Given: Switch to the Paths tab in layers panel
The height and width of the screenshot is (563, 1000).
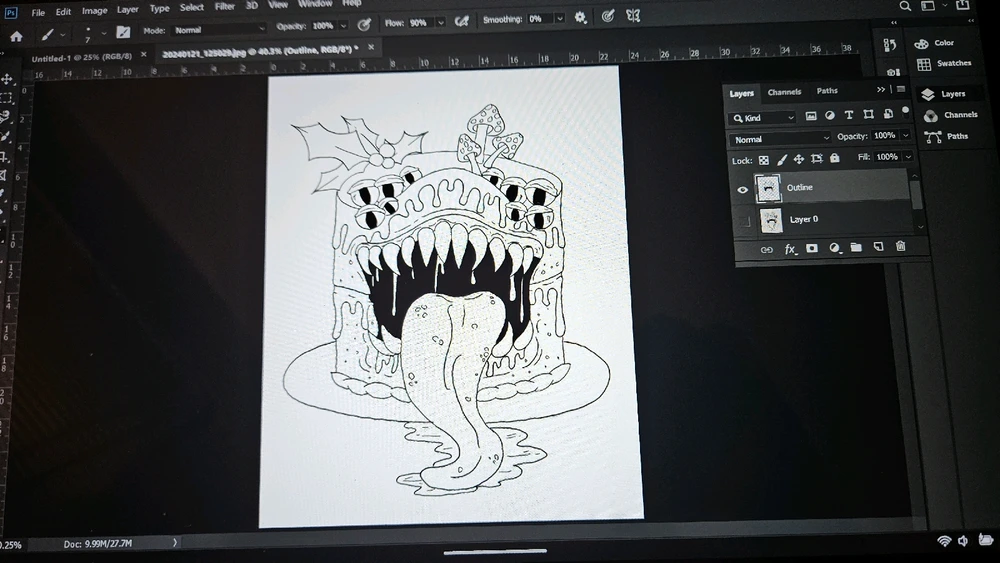Looking at the screenshot, I should coord(827,91).
